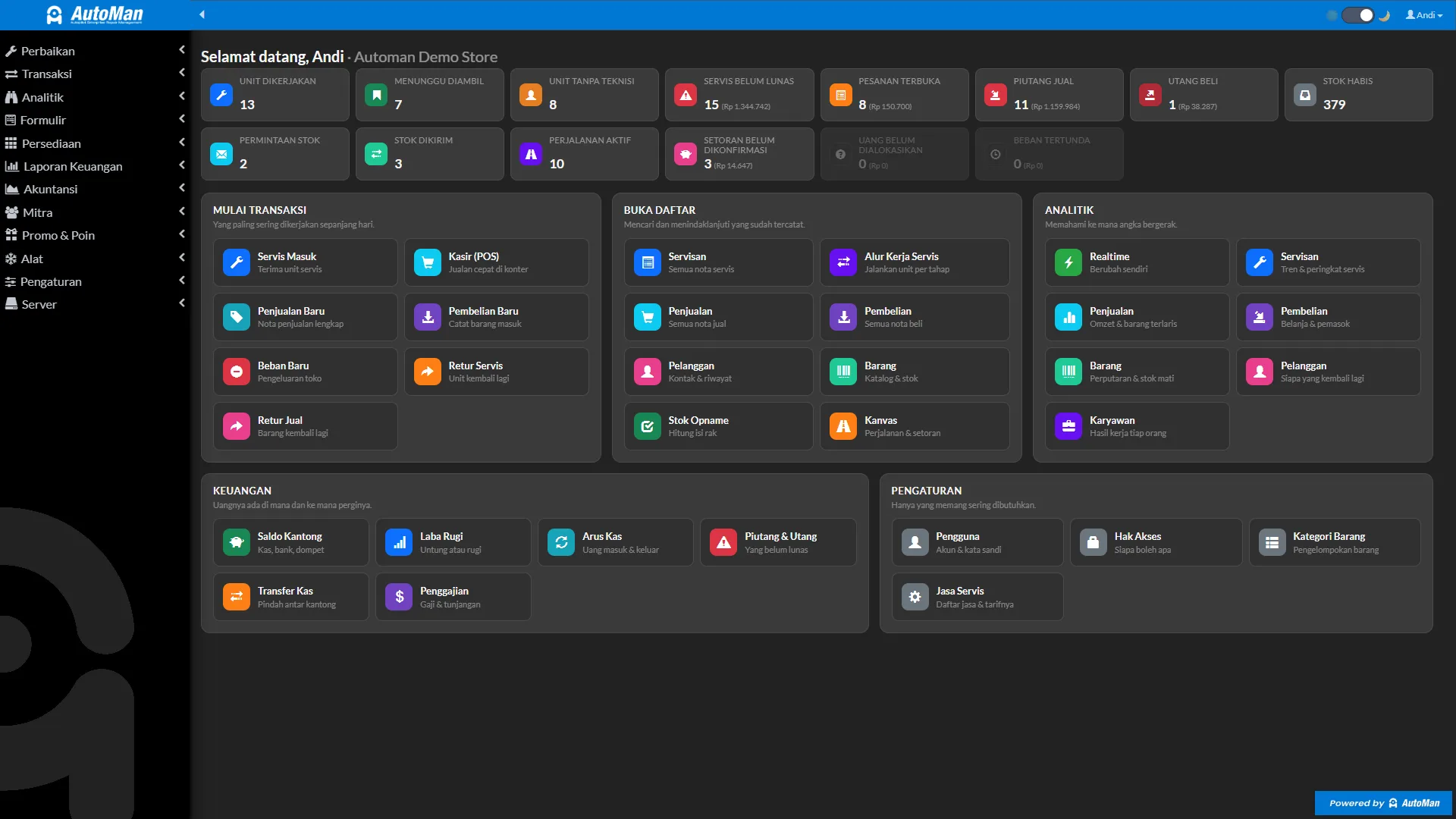This screenshot has height=819, width=1456.
Task: Click the Powered by AutoMan badge
Action: point(1383,803)
